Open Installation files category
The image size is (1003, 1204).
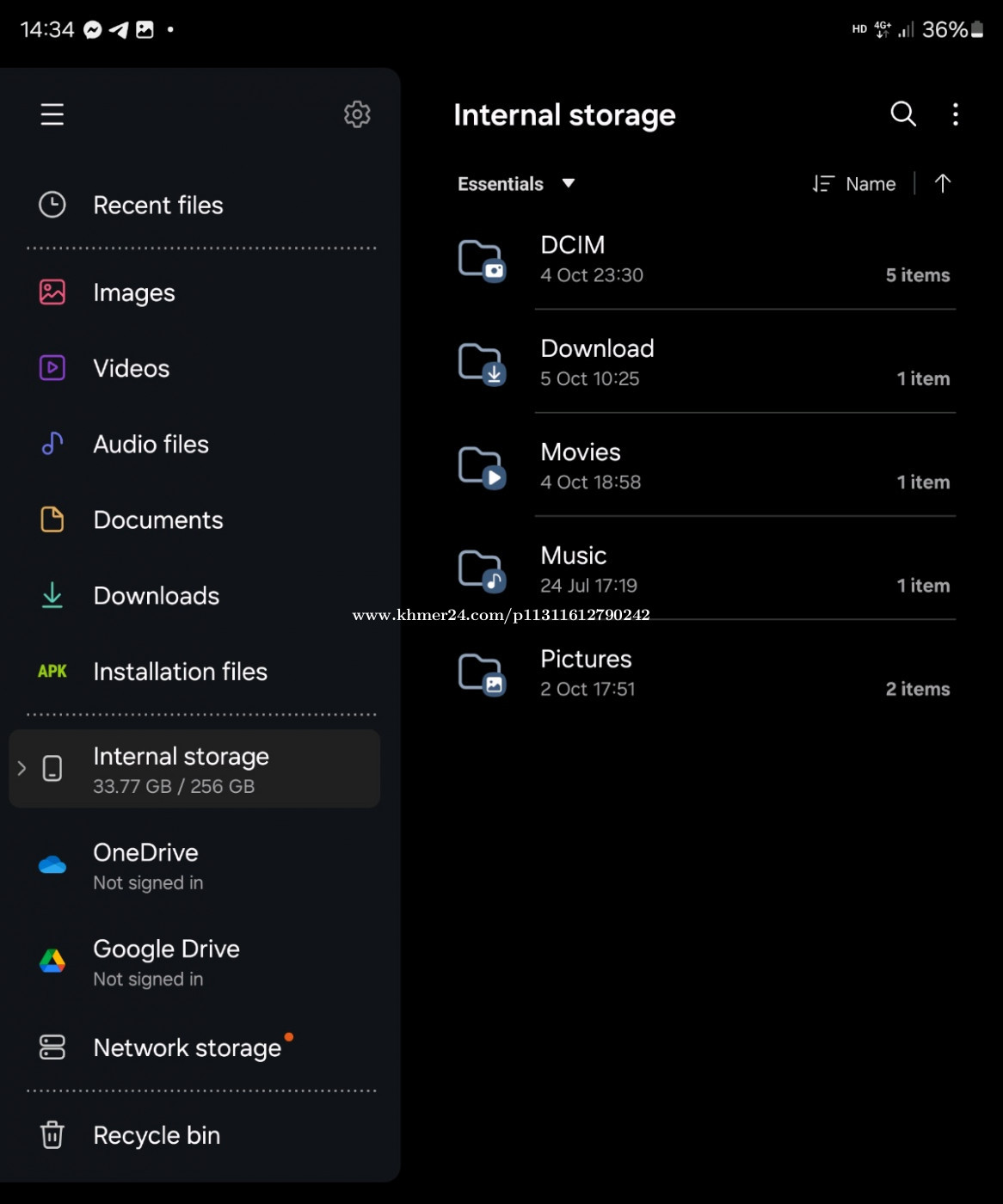tap(180, 672)
